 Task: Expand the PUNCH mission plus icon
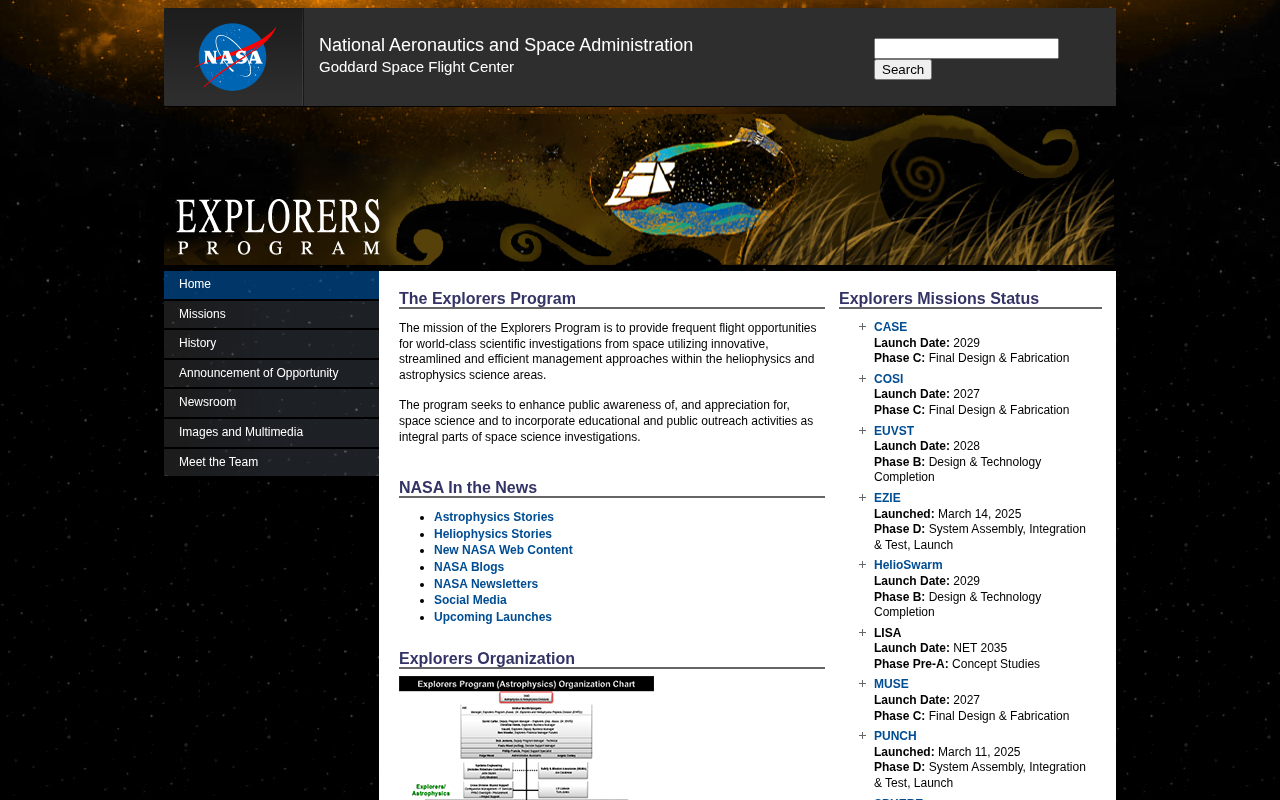(x=862, y=736)
